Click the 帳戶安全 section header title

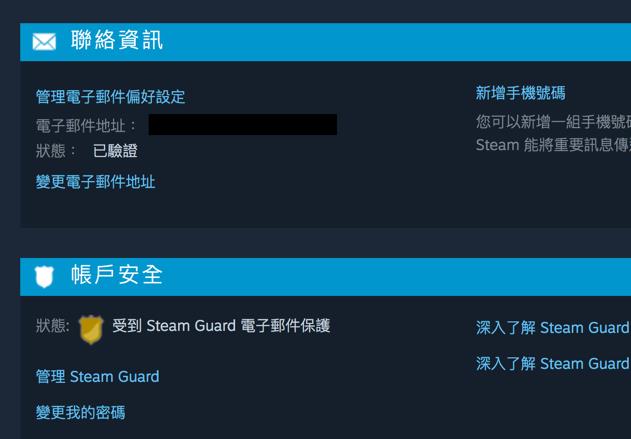pyautogui.click(x=117, y=275)
